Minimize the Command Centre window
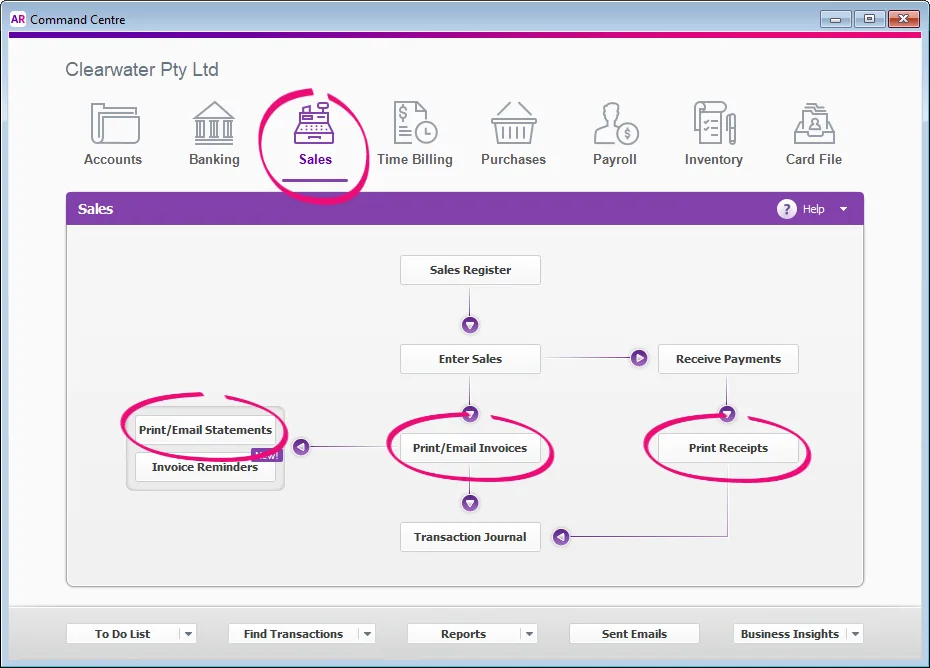Screen dimensions: 930x668 [836, 19]
